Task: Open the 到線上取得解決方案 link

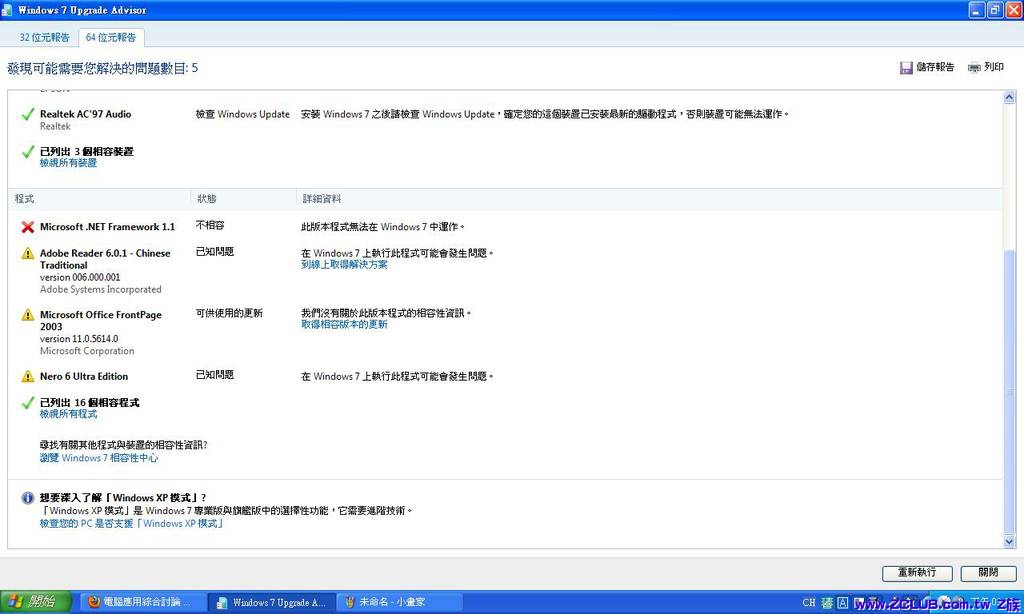Action: pos(344,265)
